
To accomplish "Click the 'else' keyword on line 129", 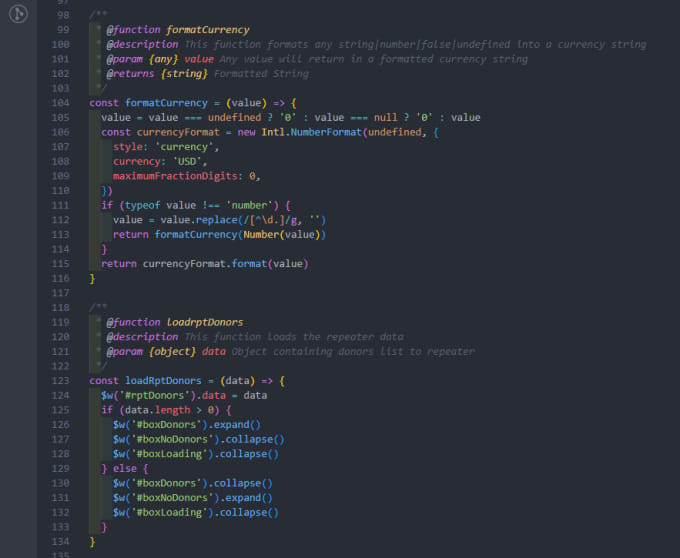I will (125, 469).
